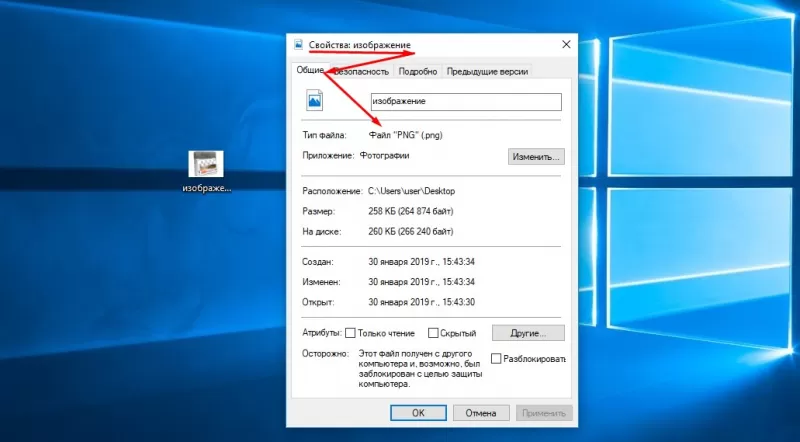Image resolution: width=800 pixels, height=442 pixels.
Task: Click the Отмена button
Action: [481, 413]
